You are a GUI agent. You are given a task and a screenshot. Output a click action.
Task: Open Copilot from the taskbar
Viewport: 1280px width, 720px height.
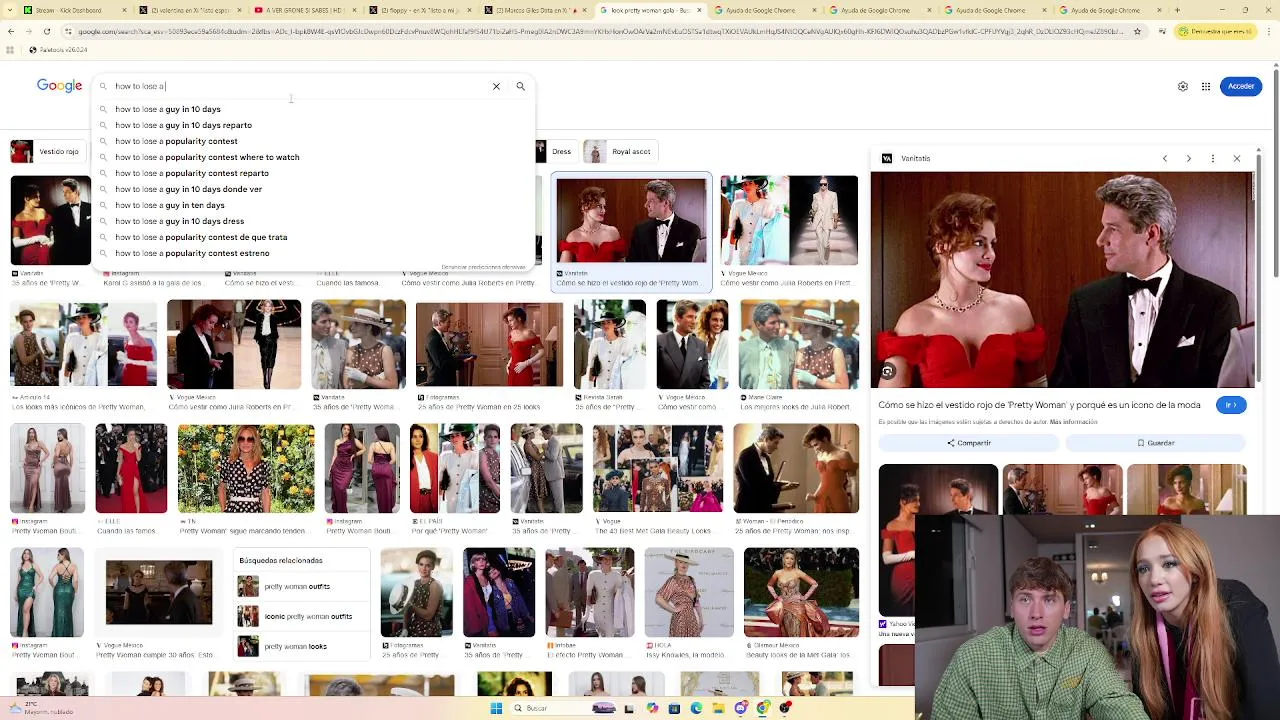652,708
